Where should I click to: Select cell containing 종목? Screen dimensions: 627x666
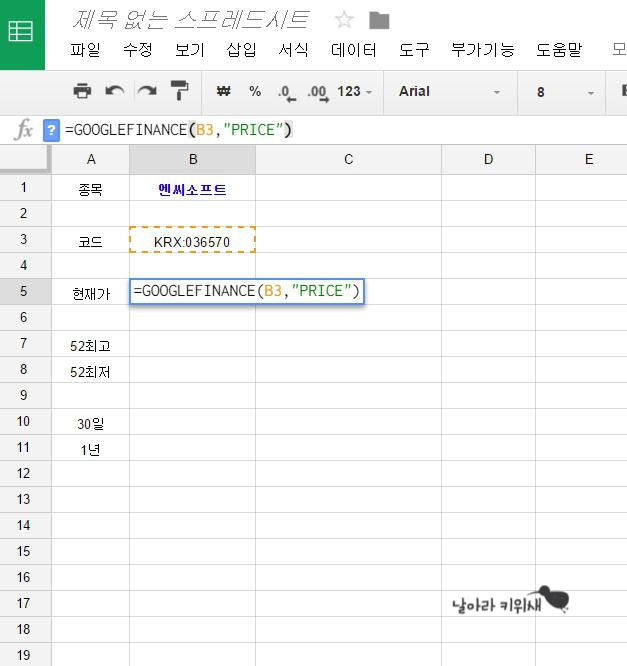[x=90, y=188]
